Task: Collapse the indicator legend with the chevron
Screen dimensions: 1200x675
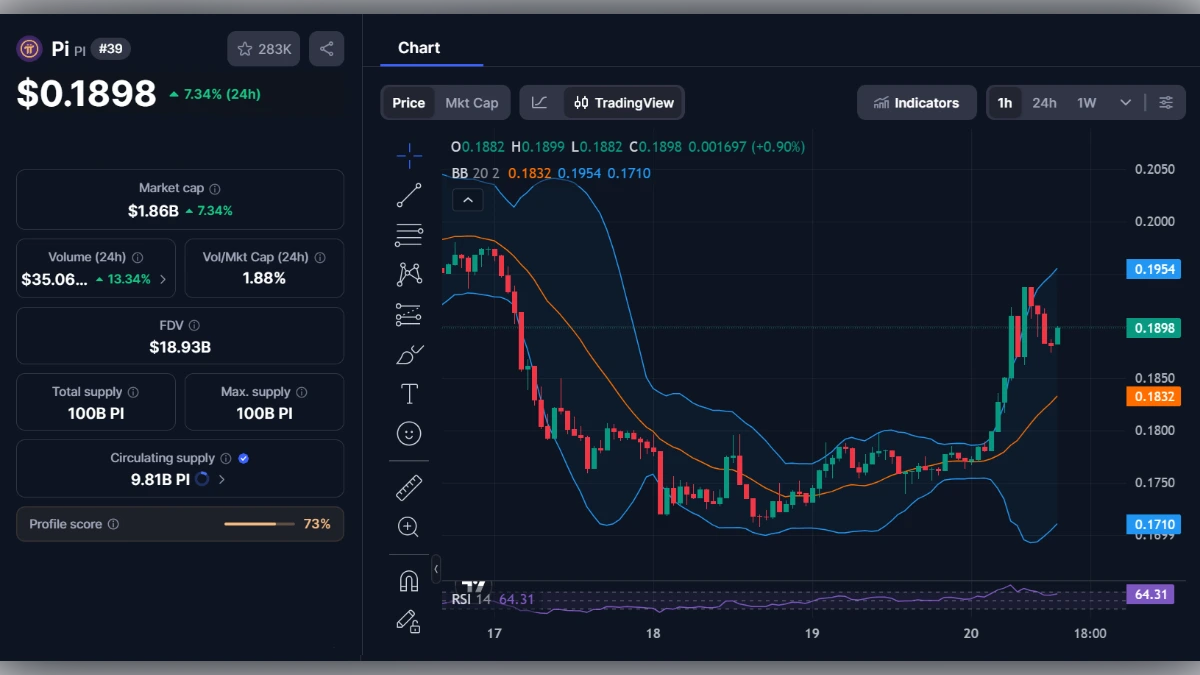Action: [x=468, y=199]
